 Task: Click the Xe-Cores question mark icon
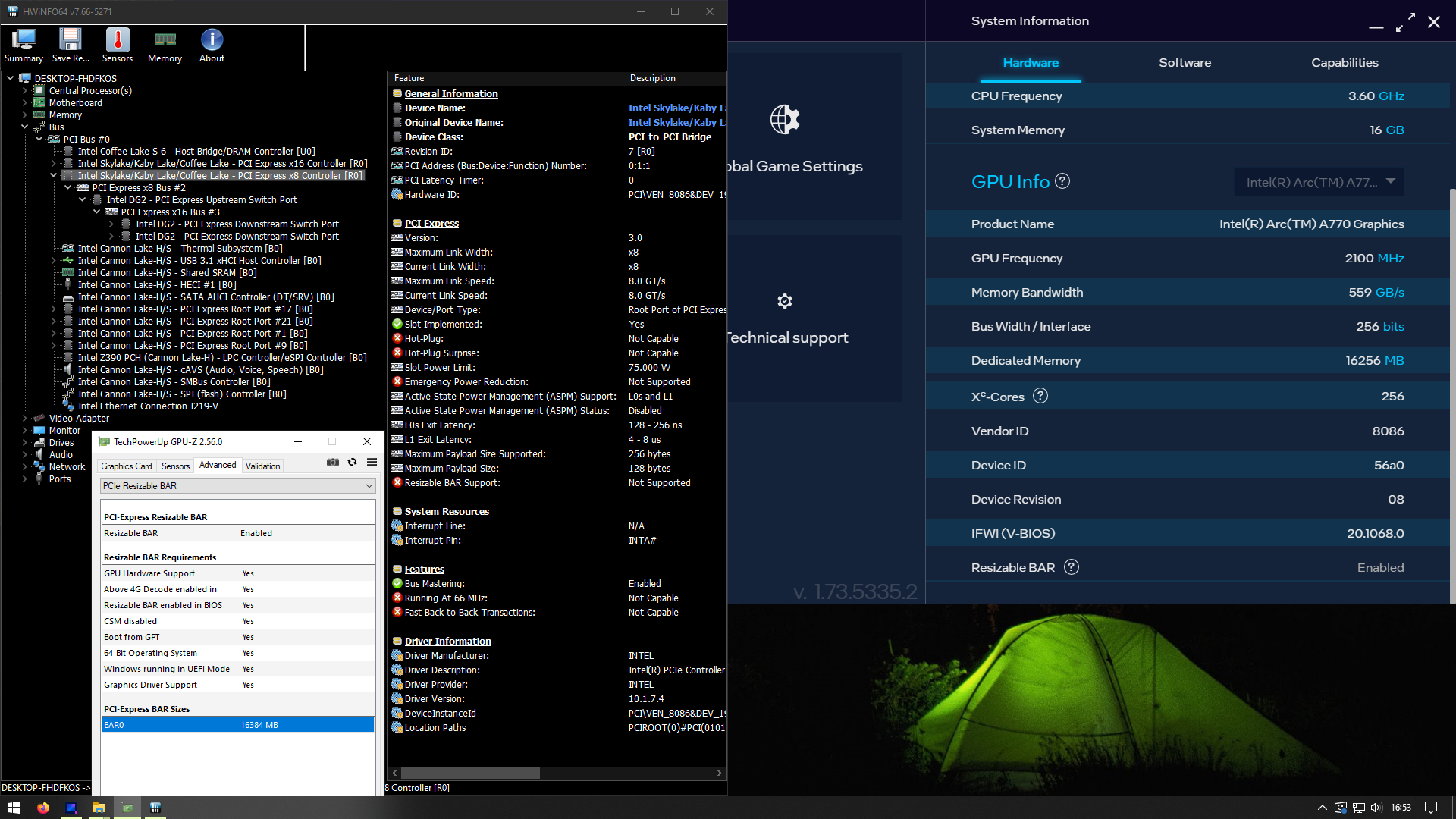[1041, 395]
